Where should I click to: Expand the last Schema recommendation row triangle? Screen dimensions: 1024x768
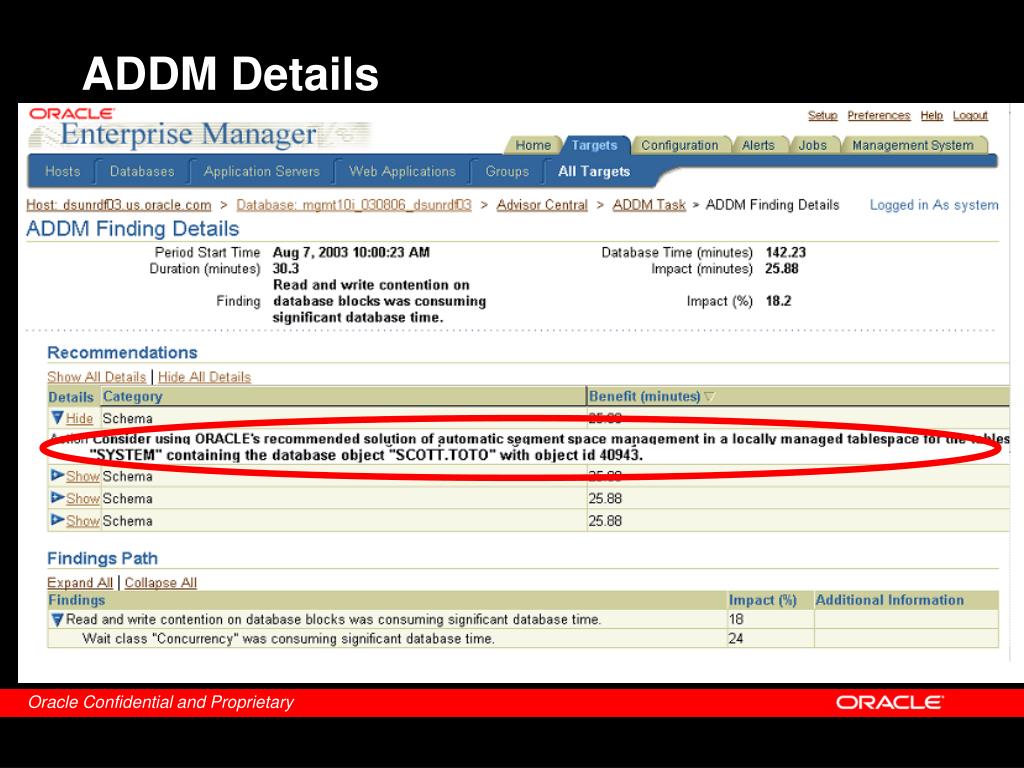coord(57,520)
